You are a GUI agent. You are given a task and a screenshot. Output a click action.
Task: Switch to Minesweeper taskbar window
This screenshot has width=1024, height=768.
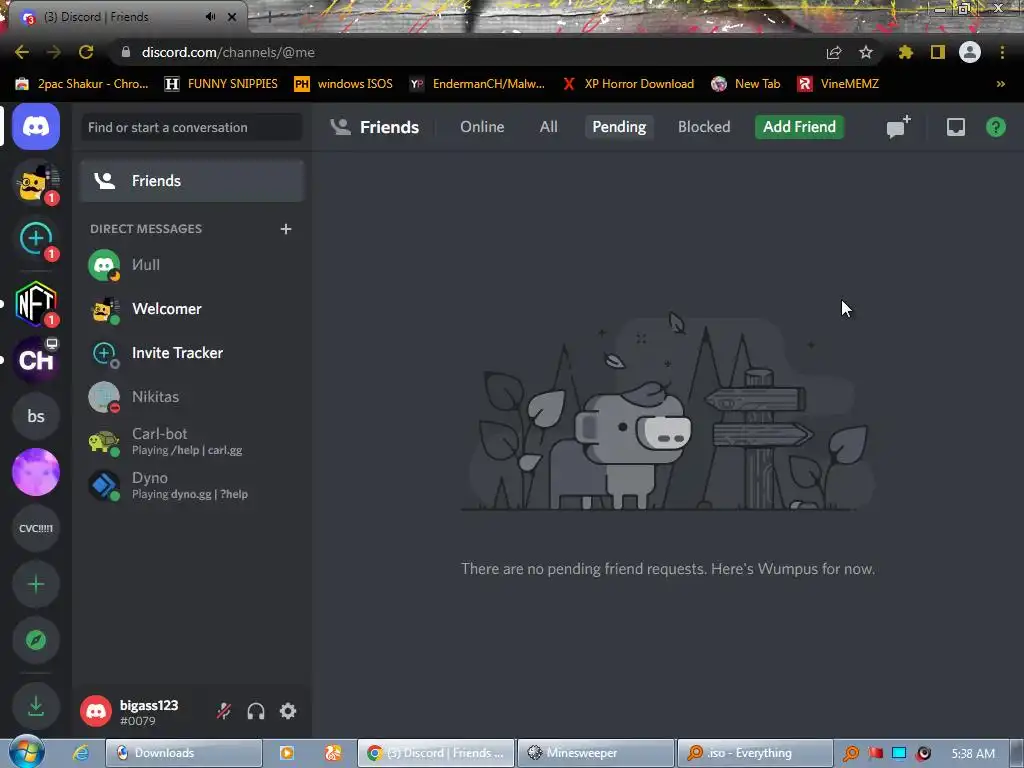(596, 753)
